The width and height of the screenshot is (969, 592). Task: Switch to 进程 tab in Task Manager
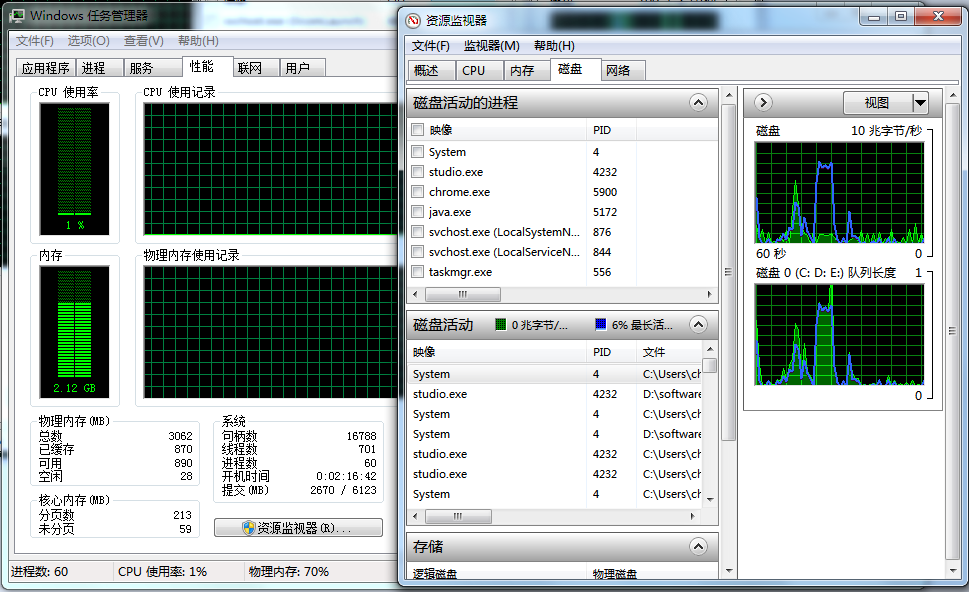point(99,67)
